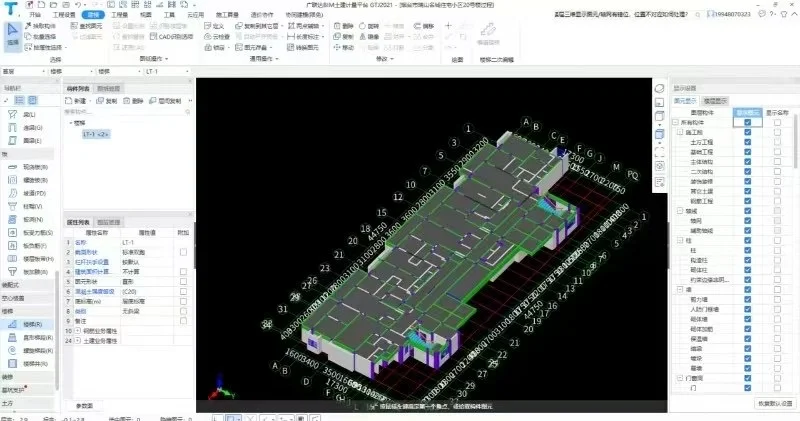Select 柱帽(V) in navigation panel
The width and height of the screenshot is (800, 421).
point(26,207)
